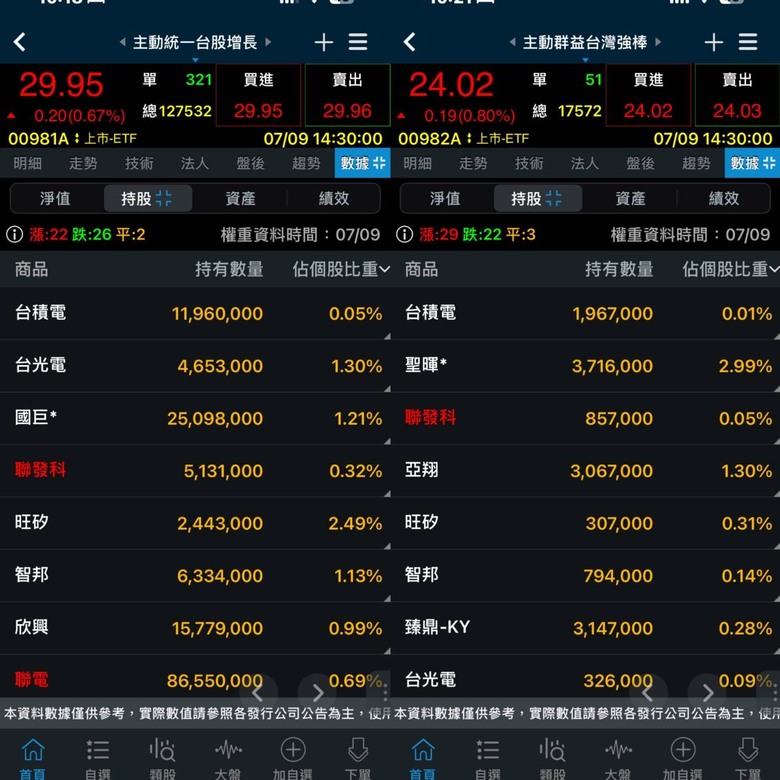Toggle 00982A market type selector beside 上市-ETF
780x780 pixels.
(469, 138)
